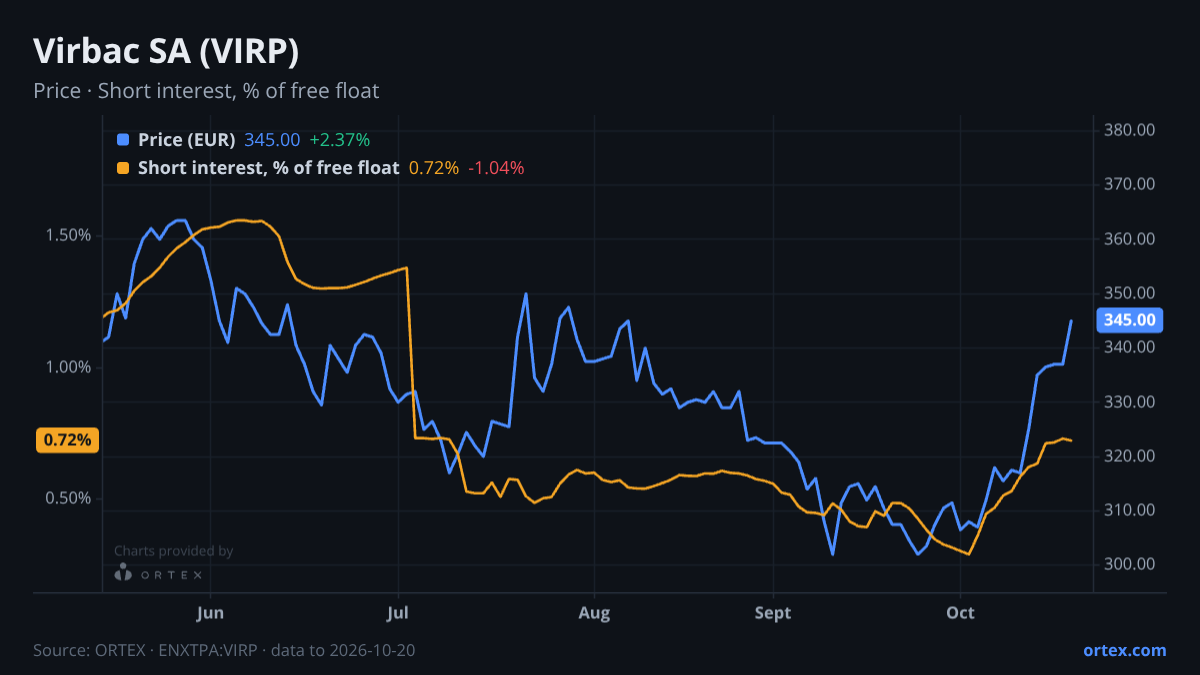This screenshot has width=1200, height=675.
Task: Click the Virbac SA (VIRP) chart title
Action: (x=166, y=51)
